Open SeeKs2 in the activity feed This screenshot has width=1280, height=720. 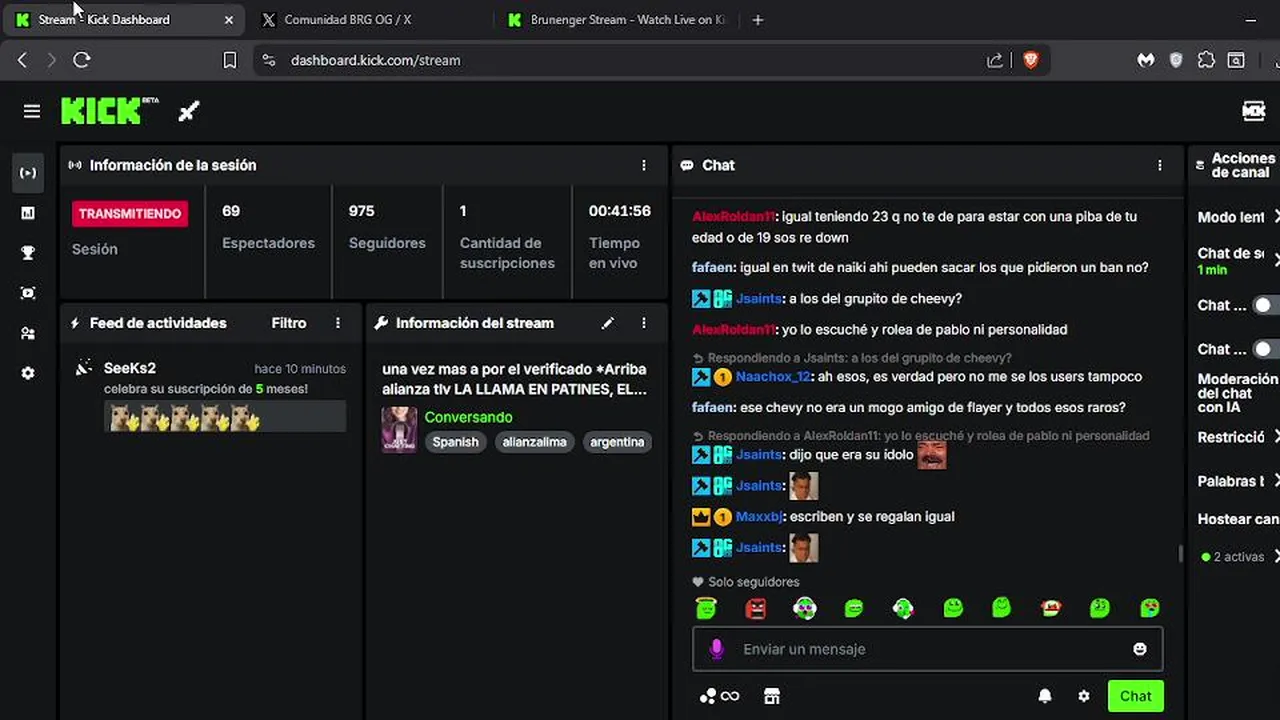(x=130, y=368)
